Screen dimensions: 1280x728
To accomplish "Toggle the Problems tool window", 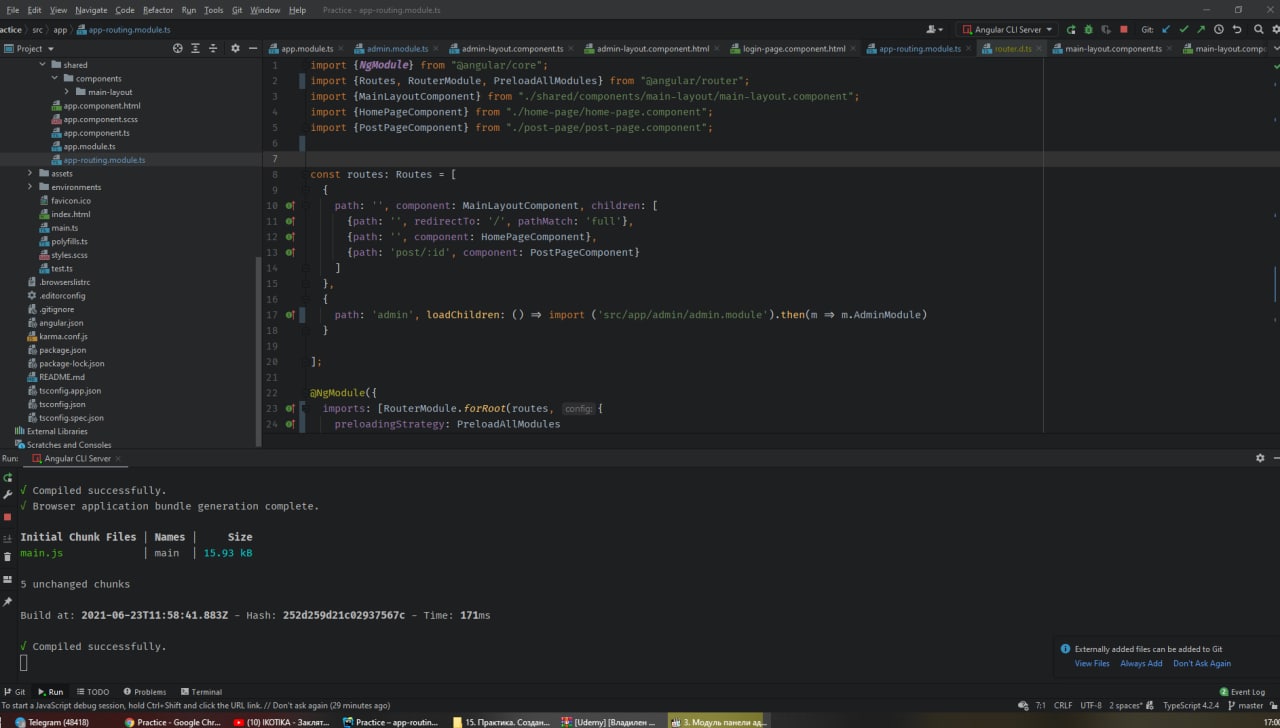I will (x=144, y=692).
